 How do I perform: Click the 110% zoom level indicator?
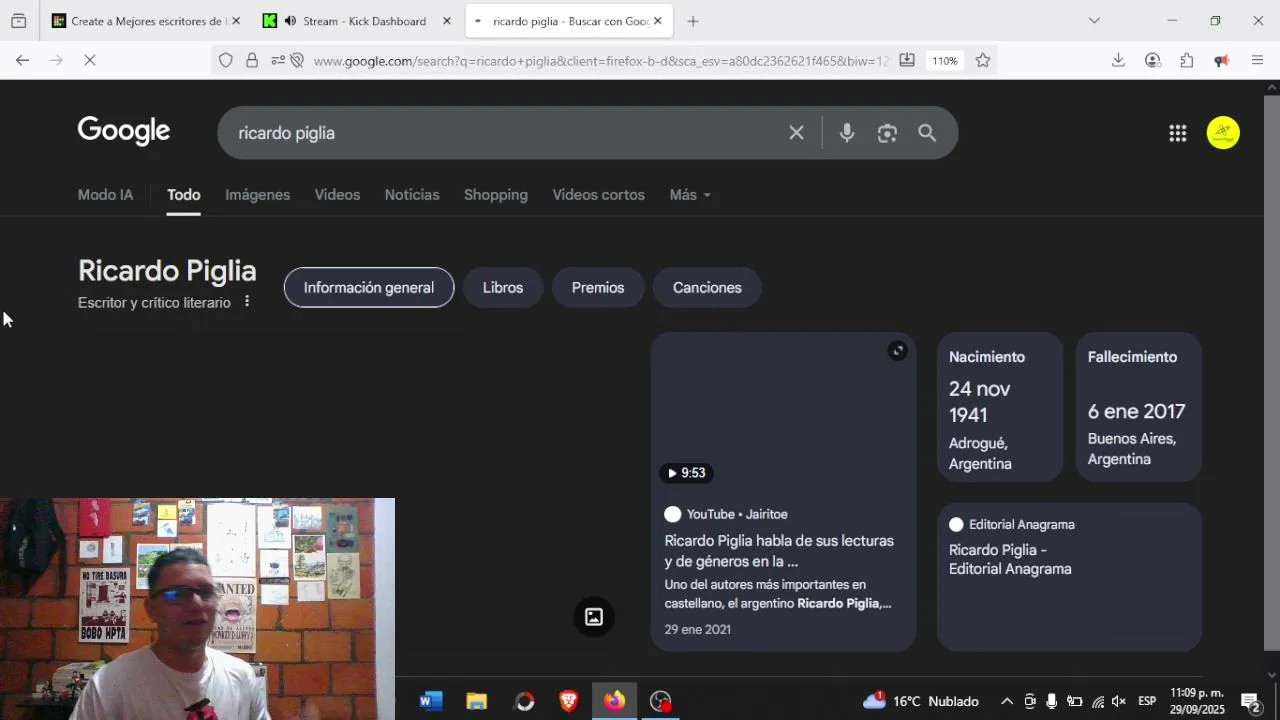(x=945, y=61)
